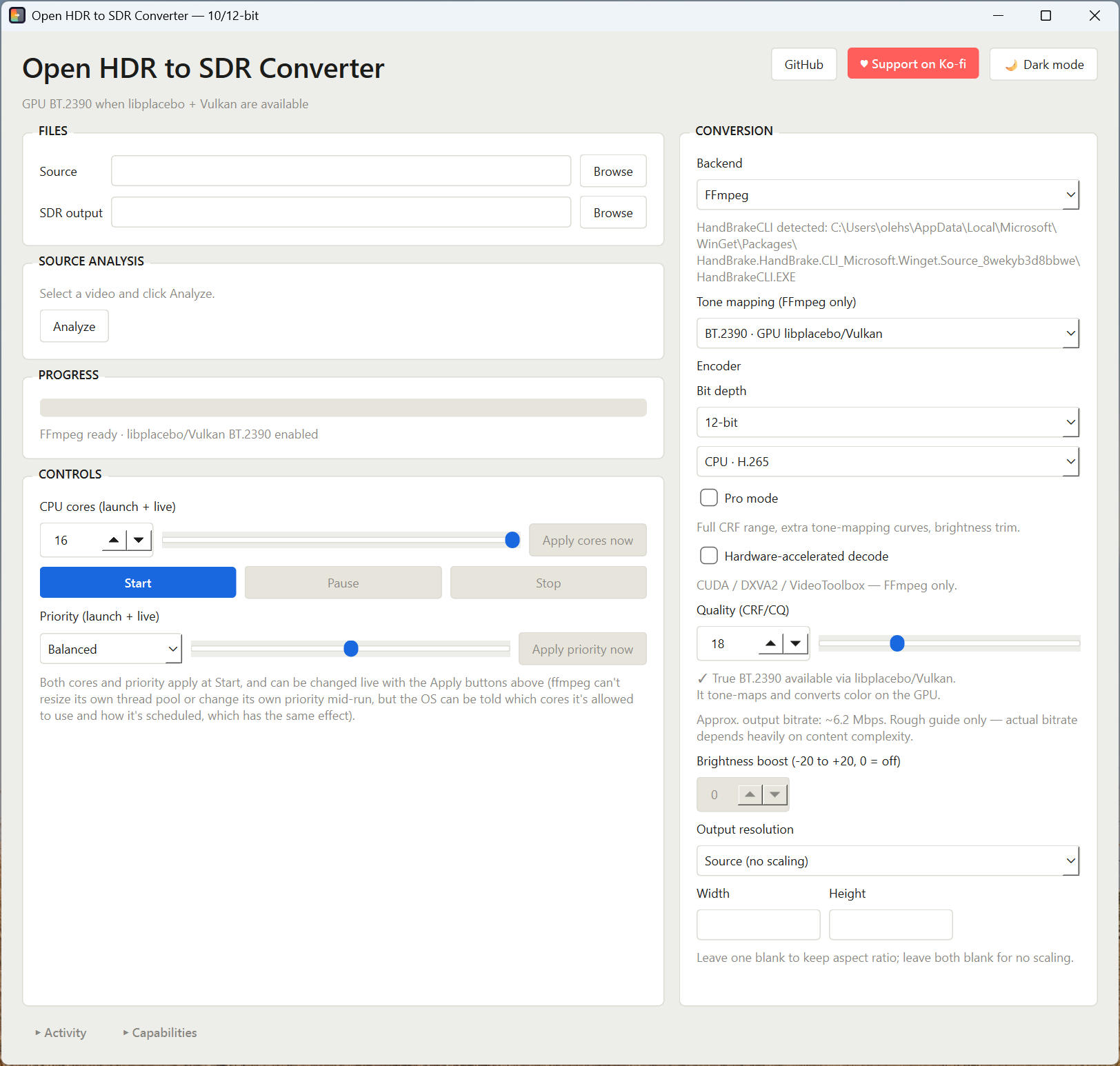Image resolution: width=1120 pixels, height=1066 pixels.
Task: Minimize the converter window
Action: 998,15
